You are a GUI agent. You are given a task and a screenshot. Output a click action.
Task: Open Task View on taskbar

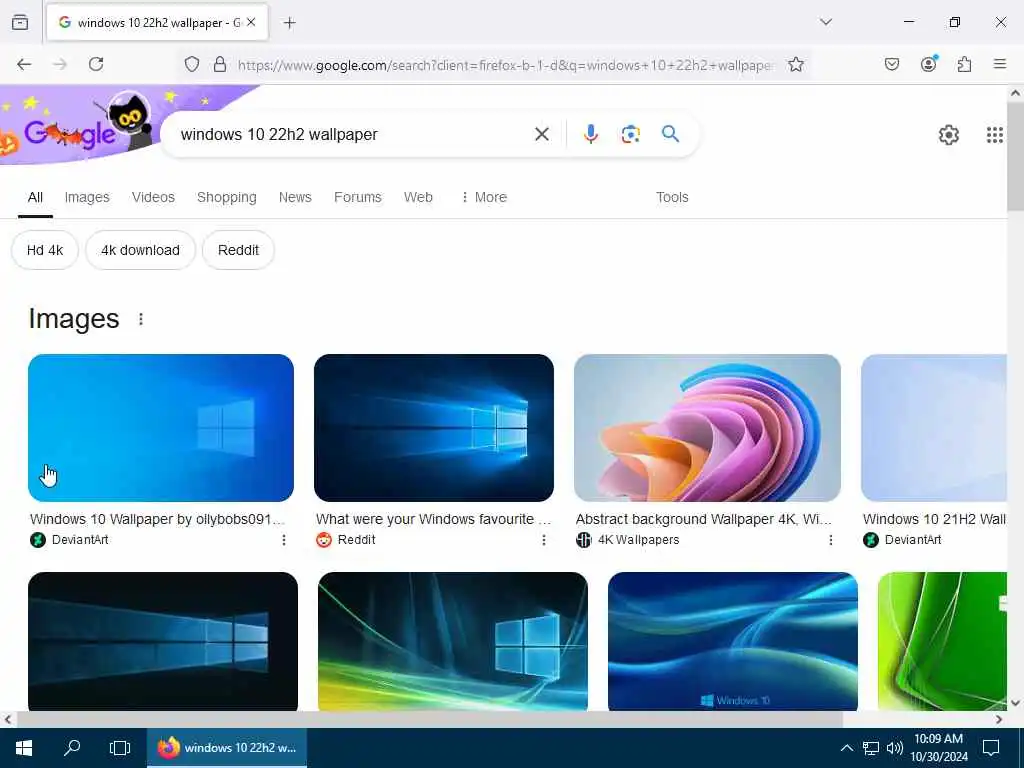click(x=120, y=748)
